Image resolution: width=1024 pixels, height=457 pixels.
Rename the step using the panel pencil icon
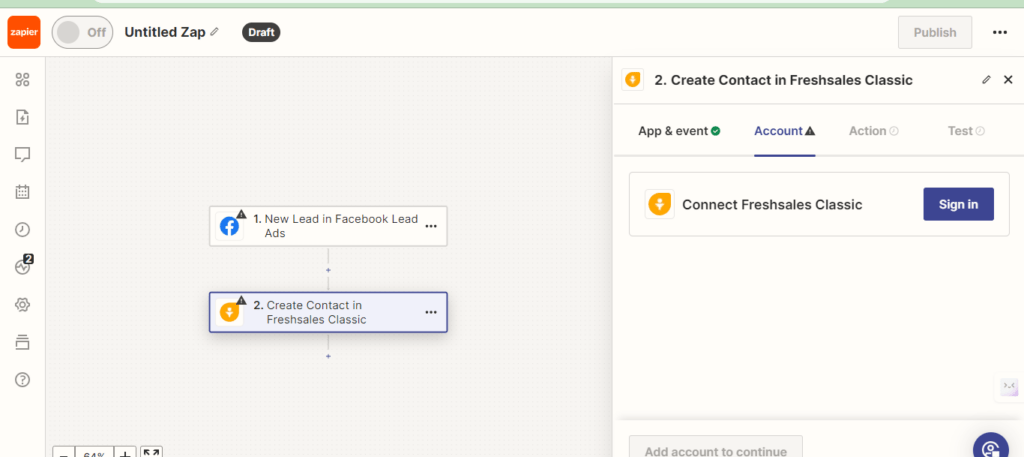986,80
